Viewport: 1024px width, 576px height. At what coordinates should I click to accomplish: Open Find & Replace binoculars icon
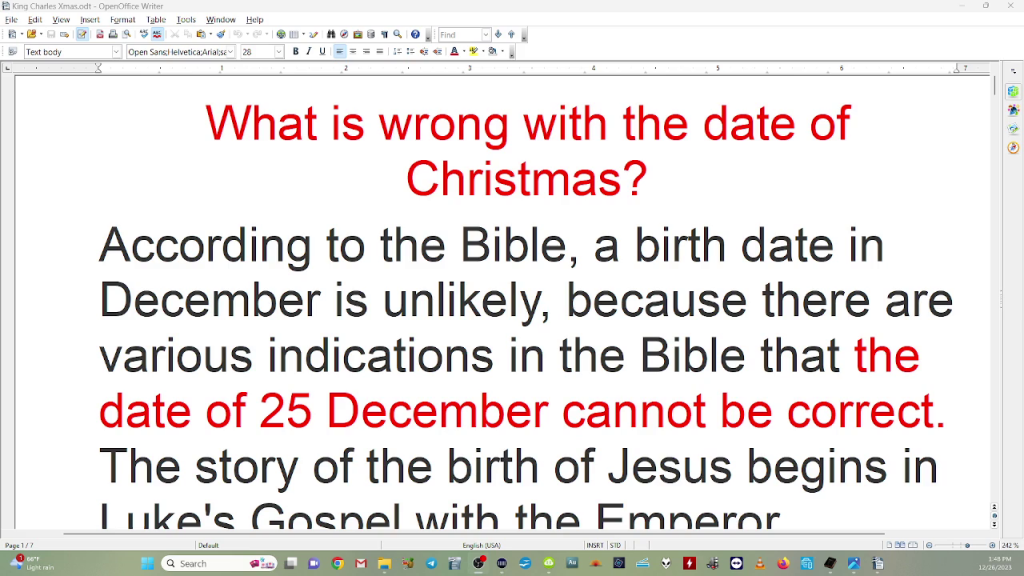[331, 34]
